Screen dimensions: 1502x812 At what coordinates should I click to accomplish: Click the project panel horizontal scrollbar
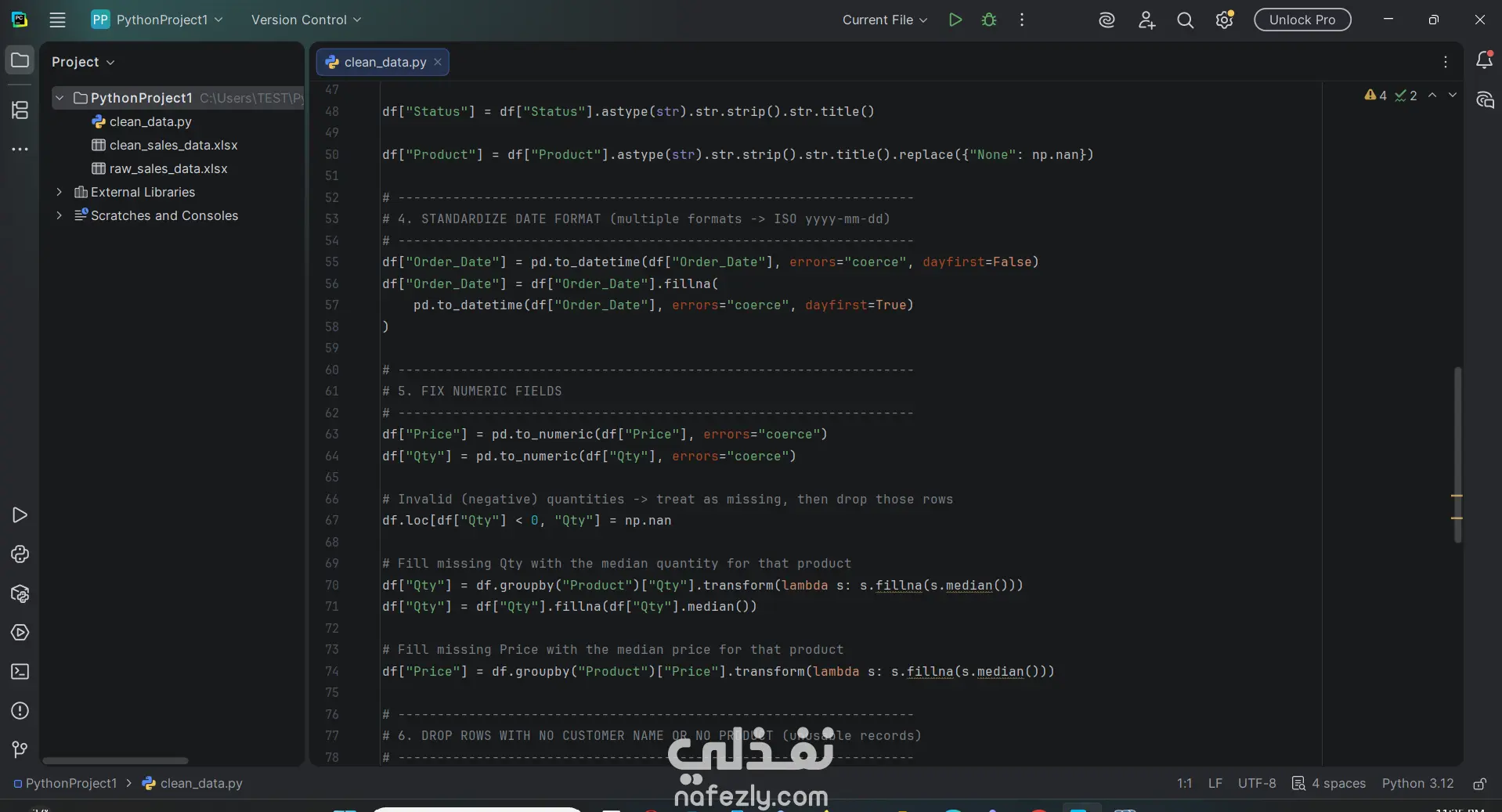click(x=115, y=760)
